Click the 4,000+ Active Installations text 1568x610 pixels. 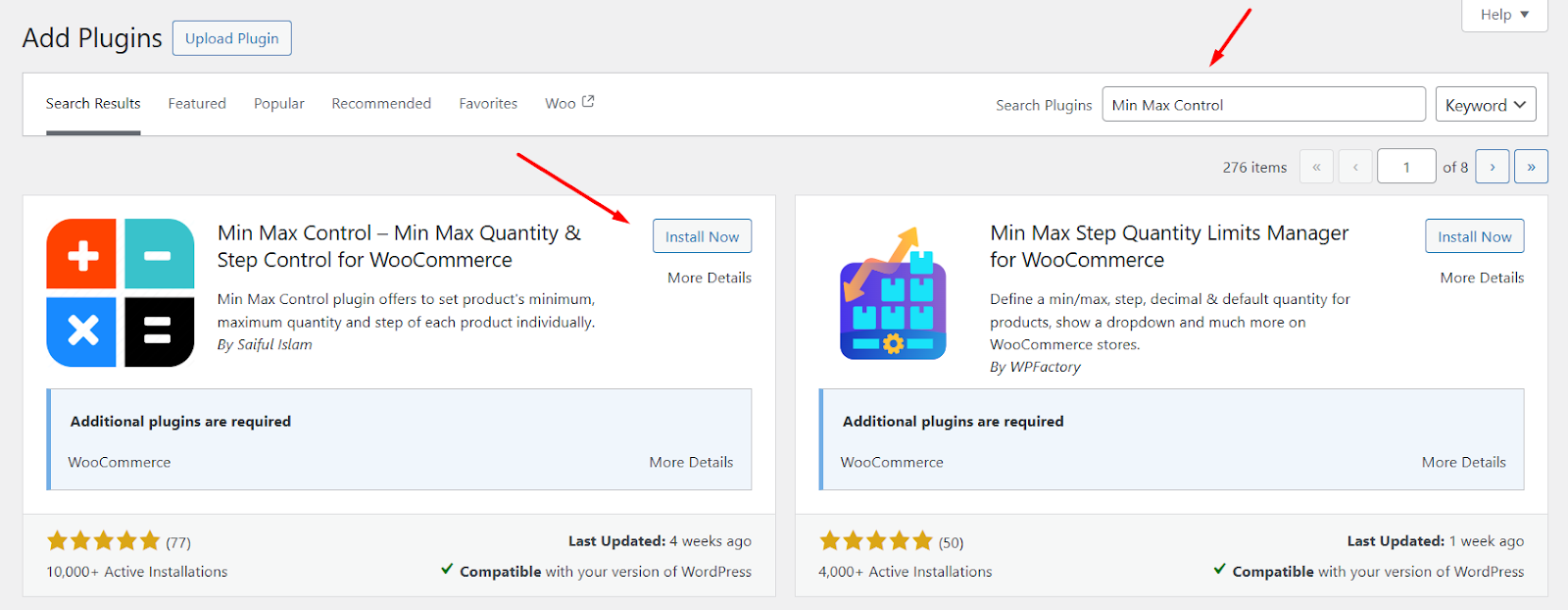(906, 572)
